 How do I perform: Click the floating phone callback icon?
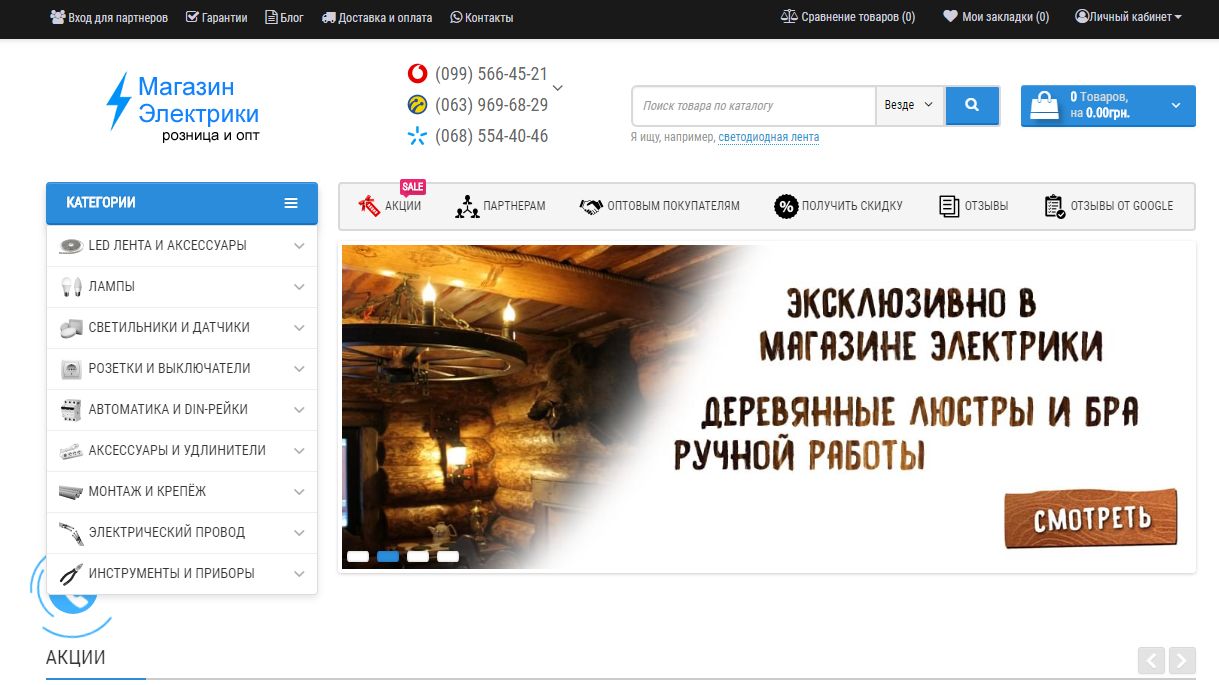coord(72,596)
